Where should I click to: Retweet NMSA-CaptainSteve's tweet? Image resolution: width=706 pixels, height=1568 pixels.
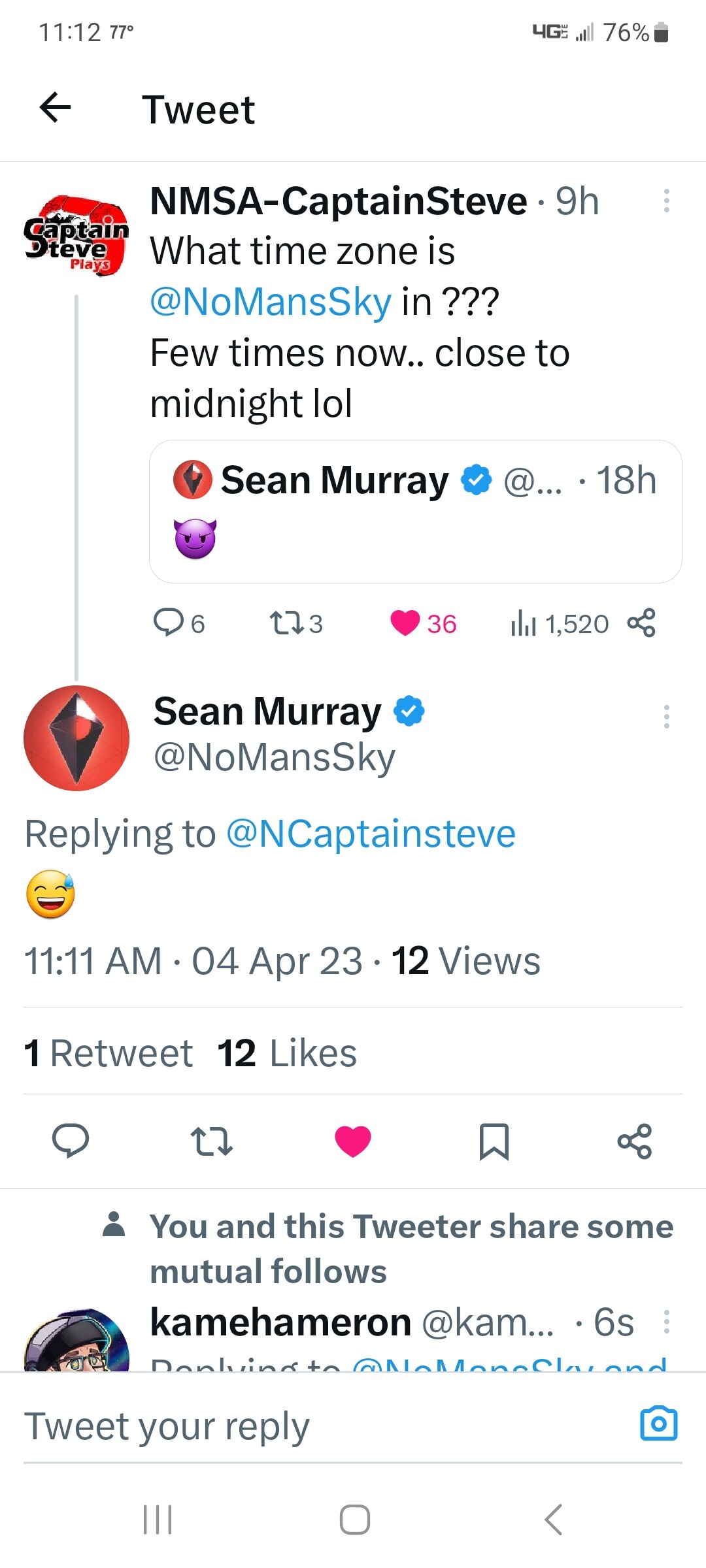tap(288, 623)
